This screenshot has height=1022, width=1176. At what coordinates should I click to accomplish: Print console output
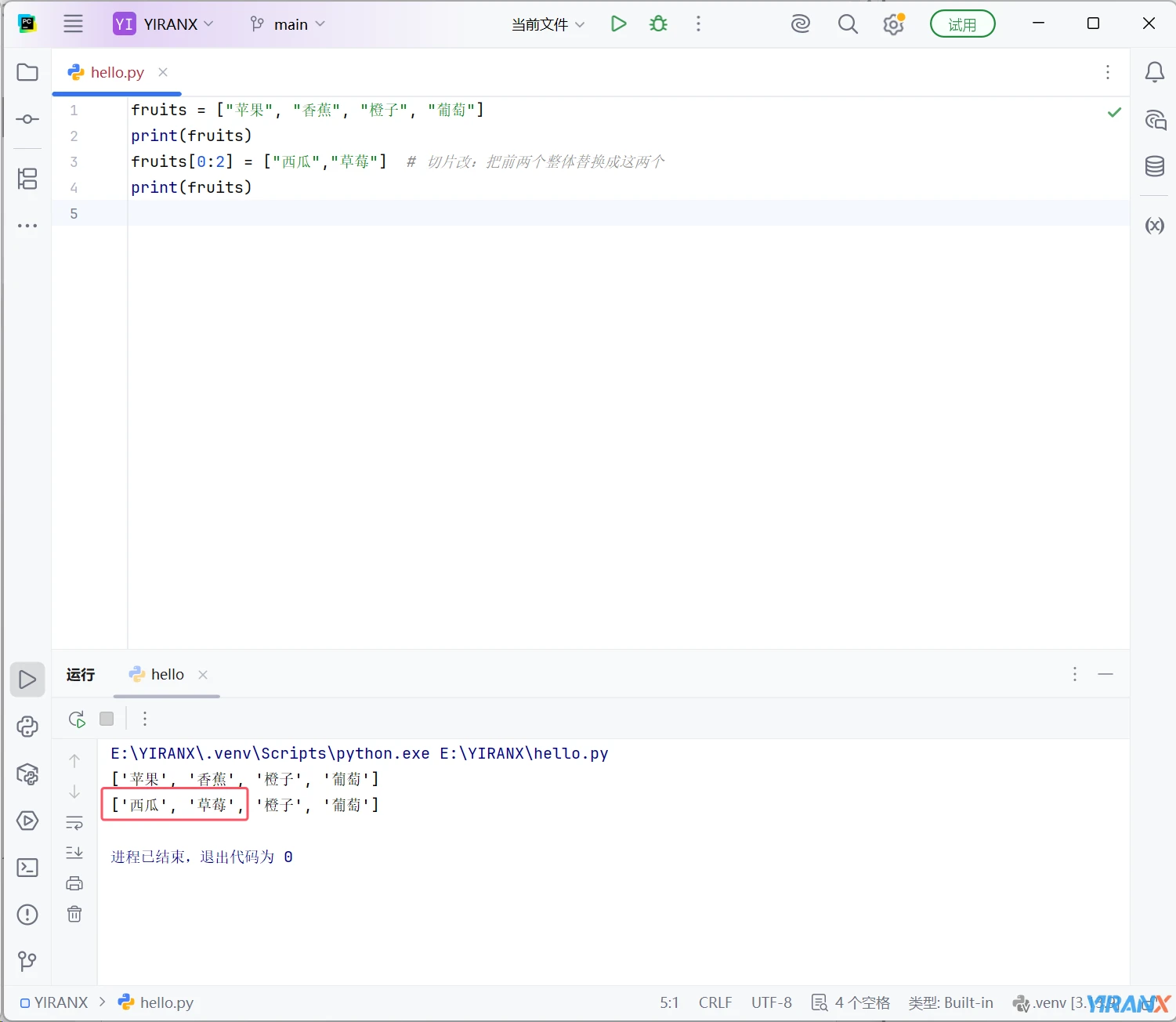74,883
